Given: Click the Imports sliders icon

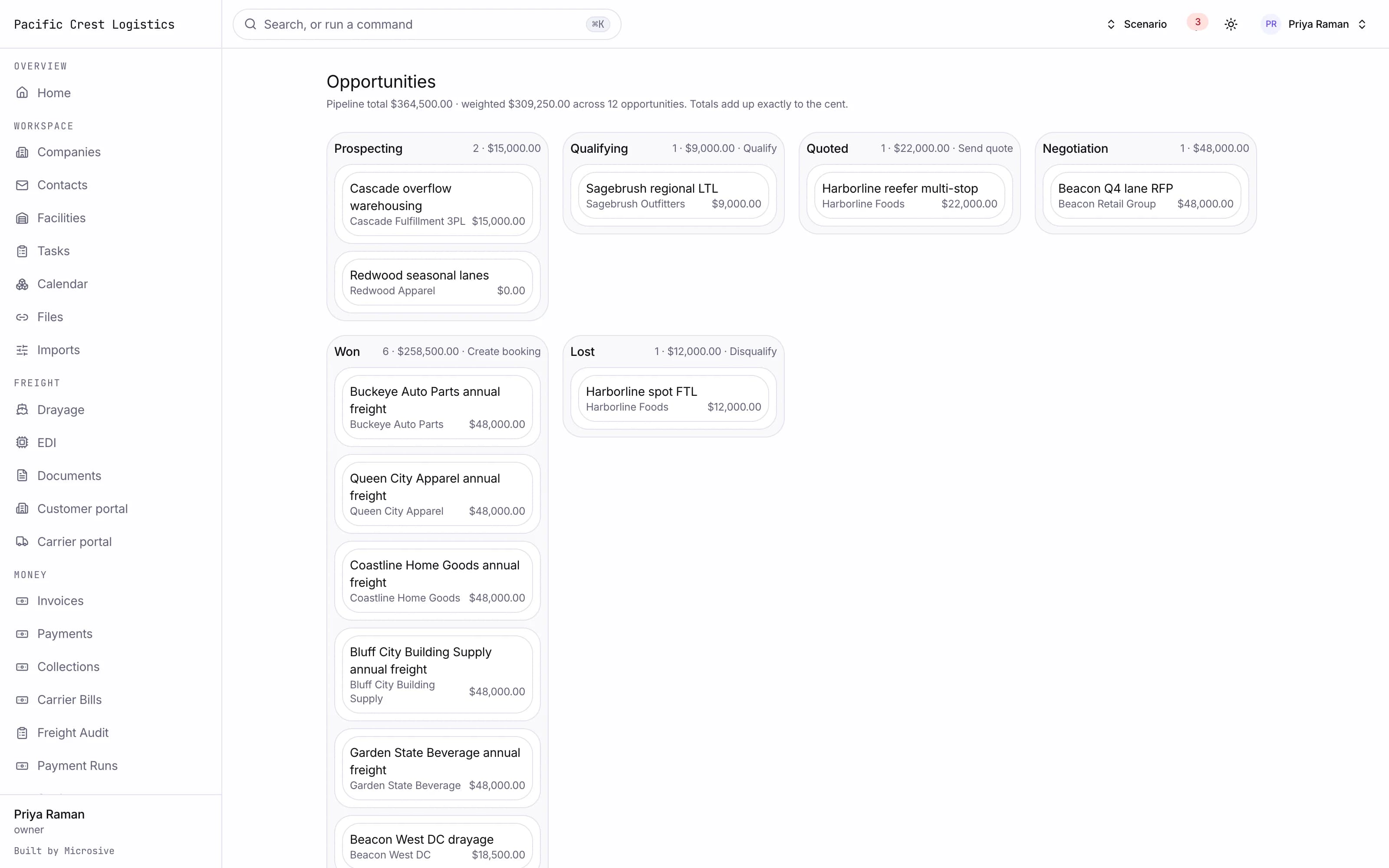Looking at the screenshot, I should coord(22,350).
